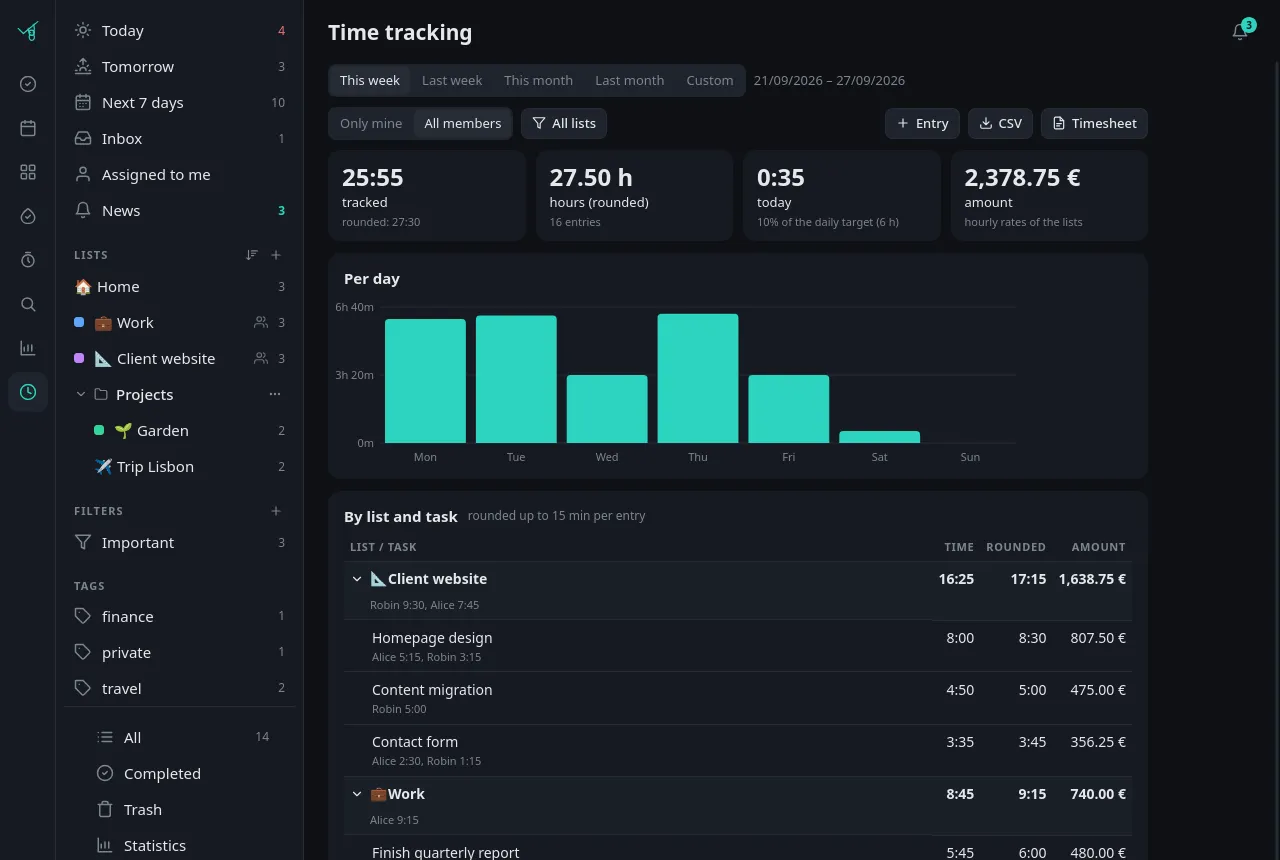
Task: Open the stopwatch timer rail icon
Action: [28, 260]
